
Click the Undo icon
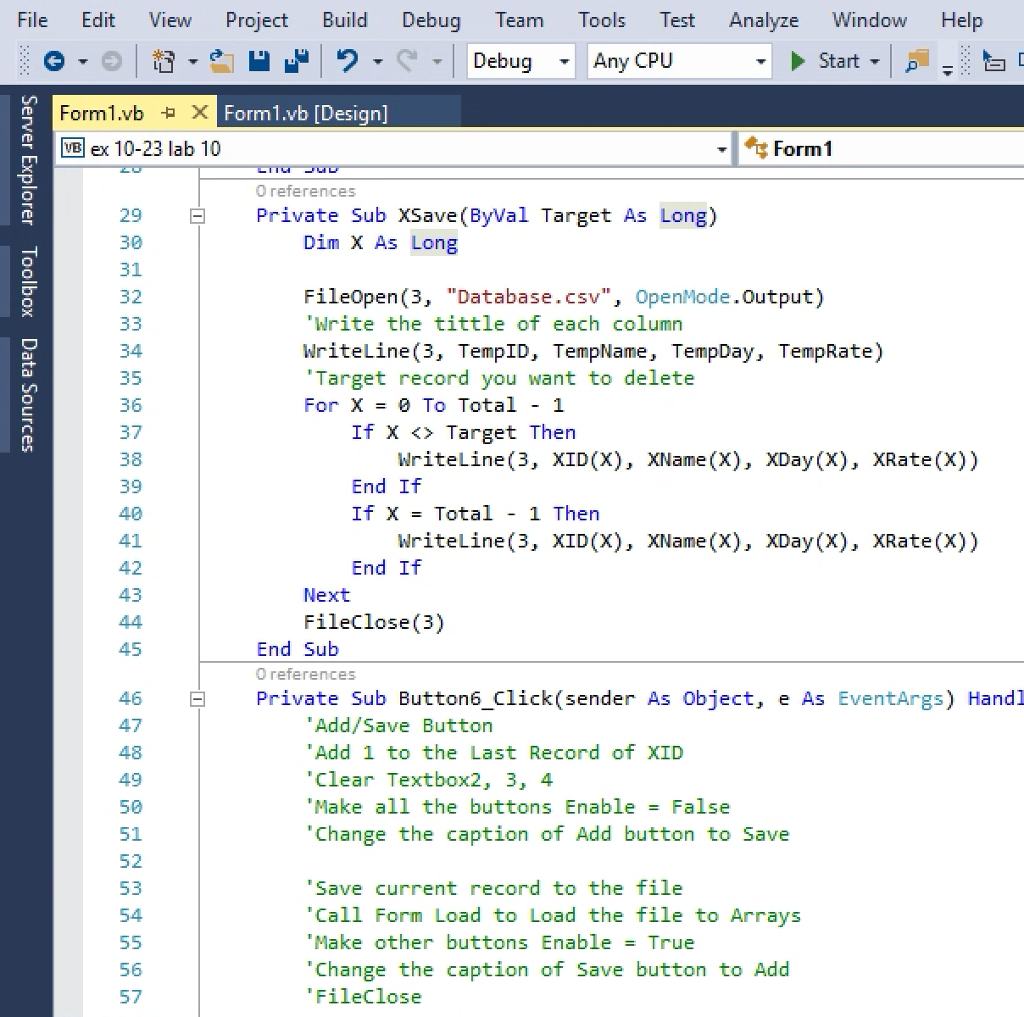(350, 61)
